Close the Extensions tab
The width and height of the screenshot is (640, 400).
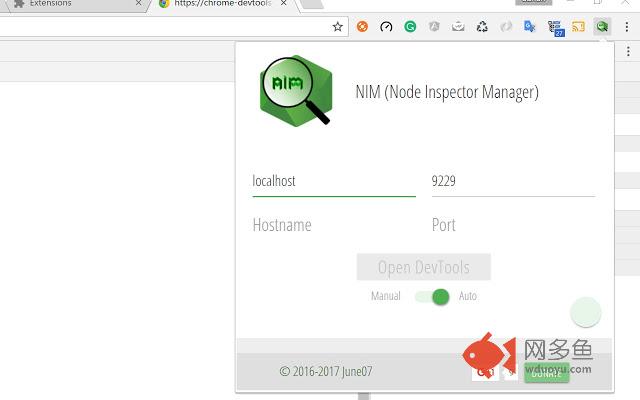tap(138, 3)
